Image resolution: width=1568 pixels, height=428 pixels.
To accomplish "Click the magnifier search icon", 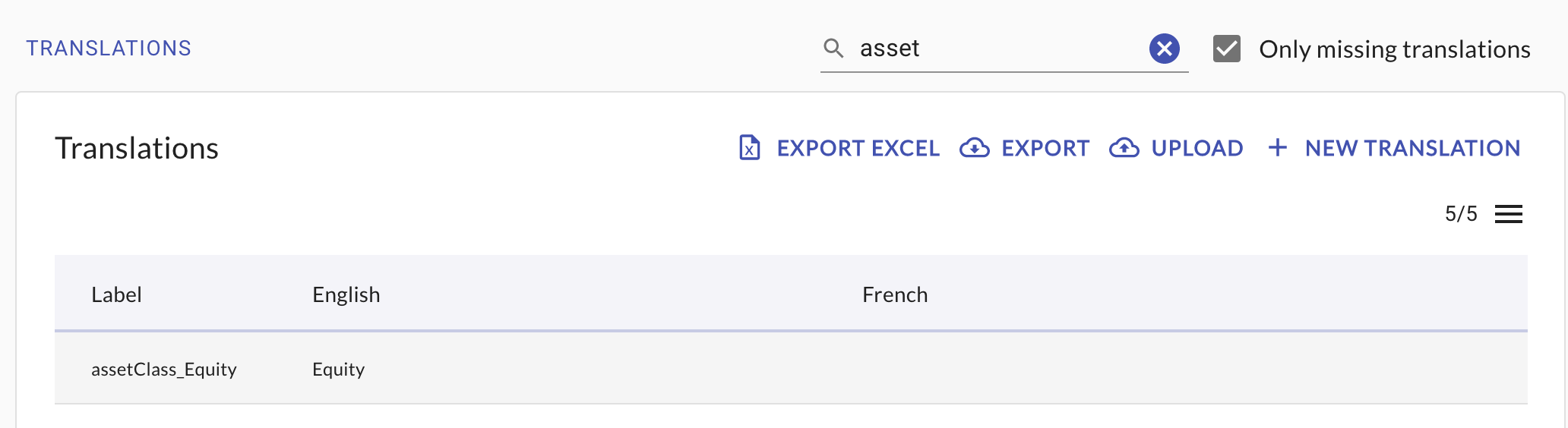I will click(833, 49).
